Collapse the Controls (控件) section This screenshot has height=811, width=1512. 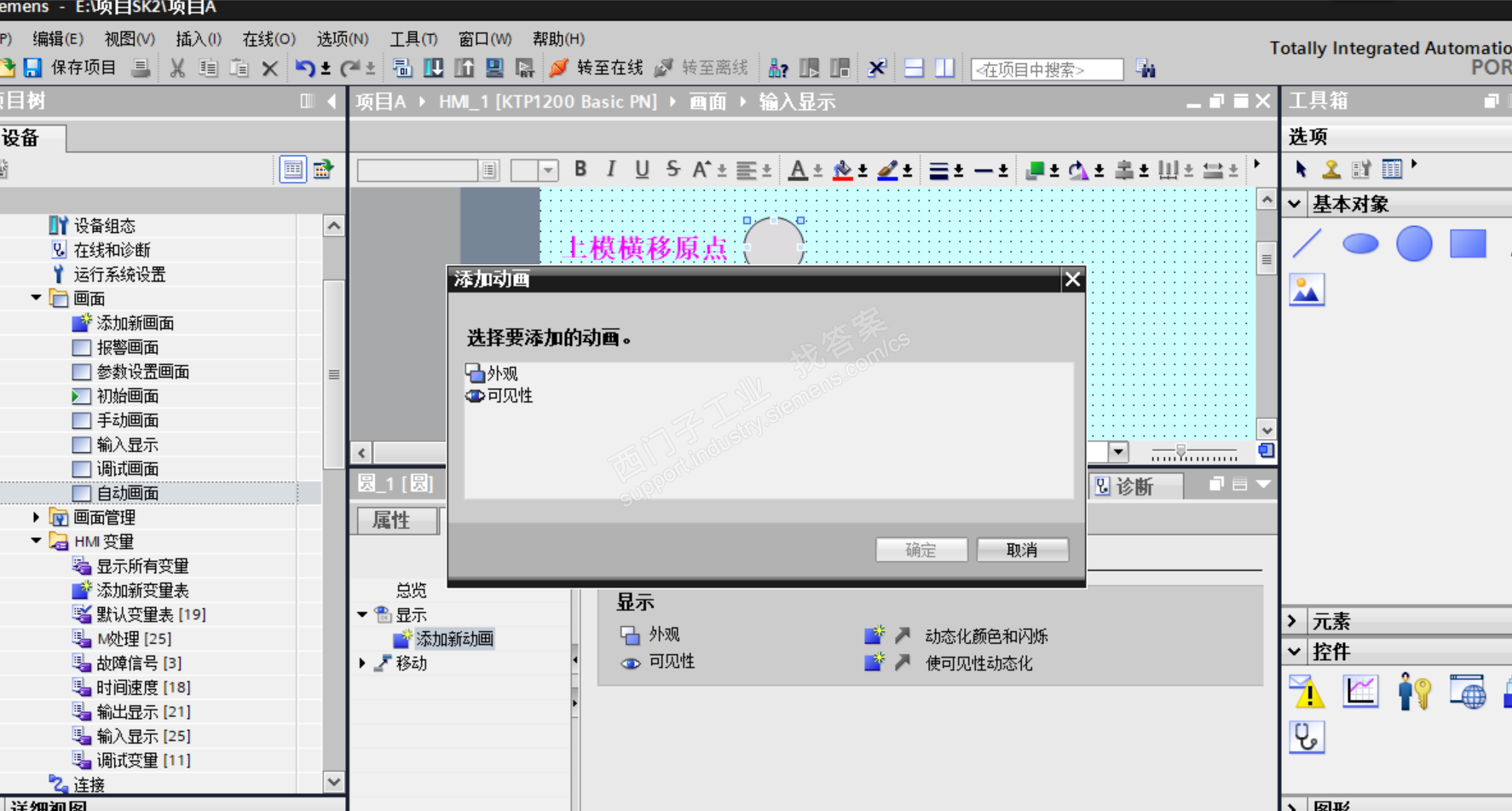tap(1295, 652)
